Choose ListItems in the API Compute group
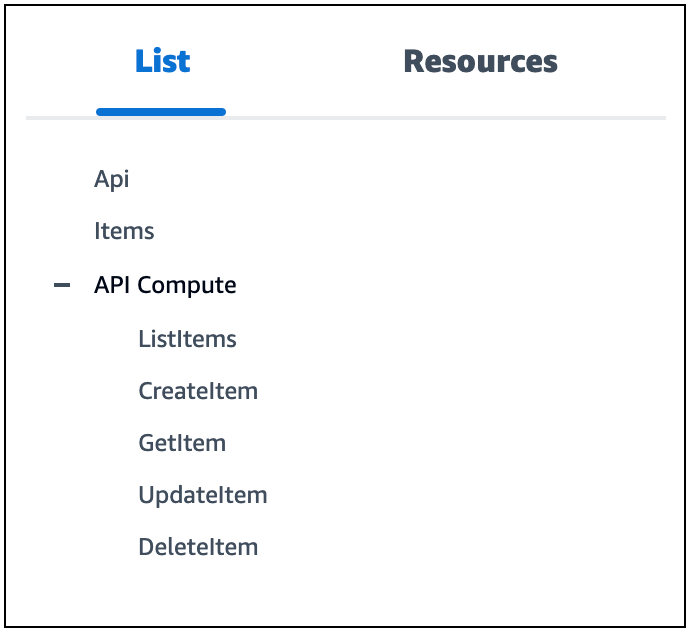This screenshot has width=690, height=632. (187, 339)
